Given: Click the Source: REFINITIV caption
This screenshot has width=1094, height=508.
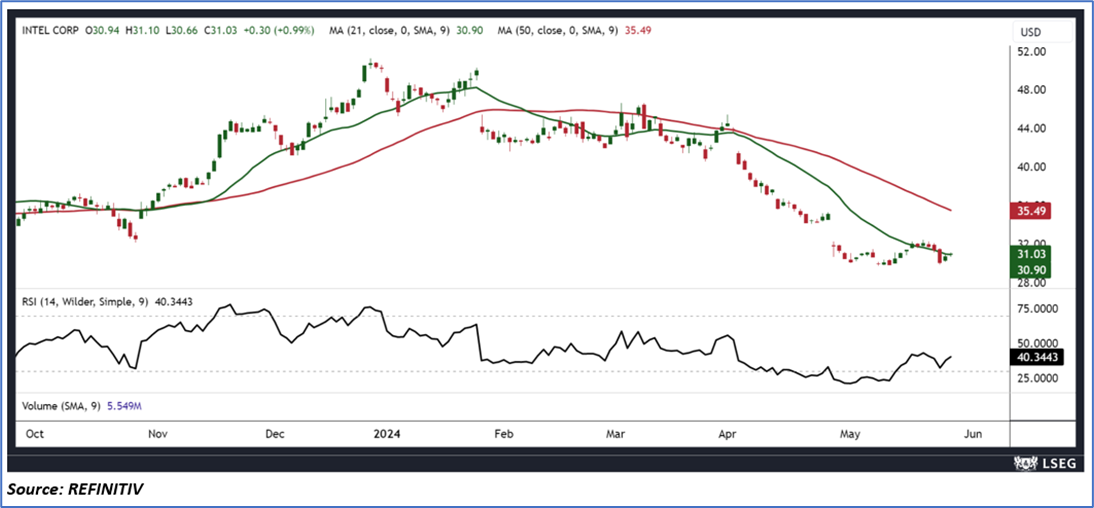Looking at the screenshot, I should [75, 491].
